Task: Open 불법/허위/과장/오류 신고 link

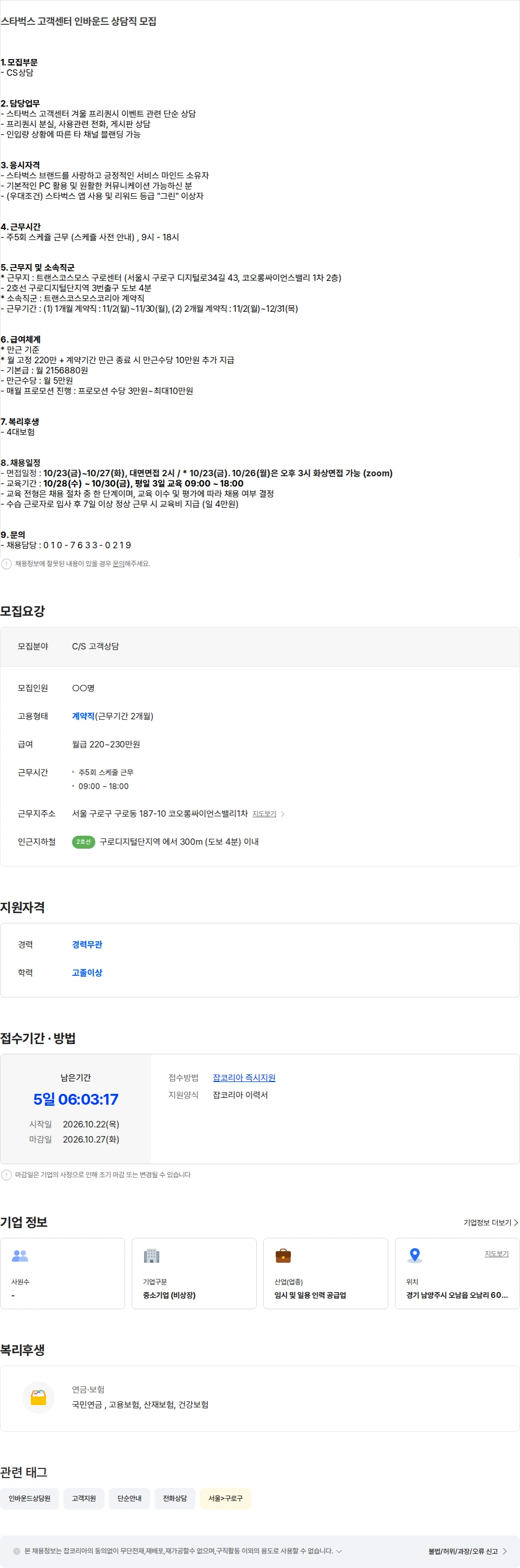Action: pyautogui.click(x=463, y=1551)
